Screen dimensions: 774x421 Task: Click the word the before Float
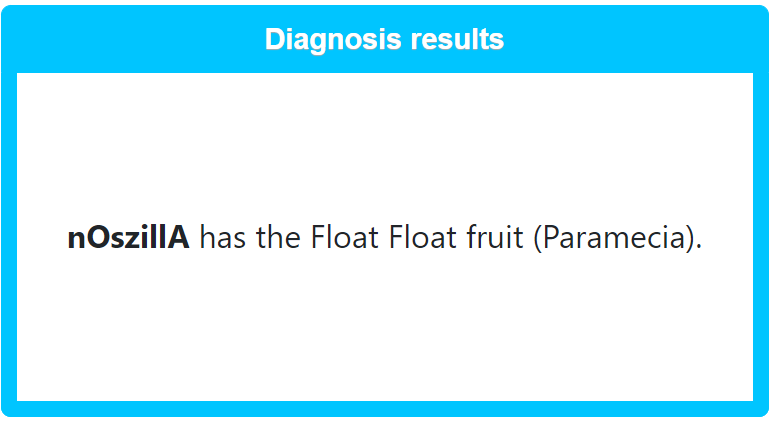pos(278,237)
